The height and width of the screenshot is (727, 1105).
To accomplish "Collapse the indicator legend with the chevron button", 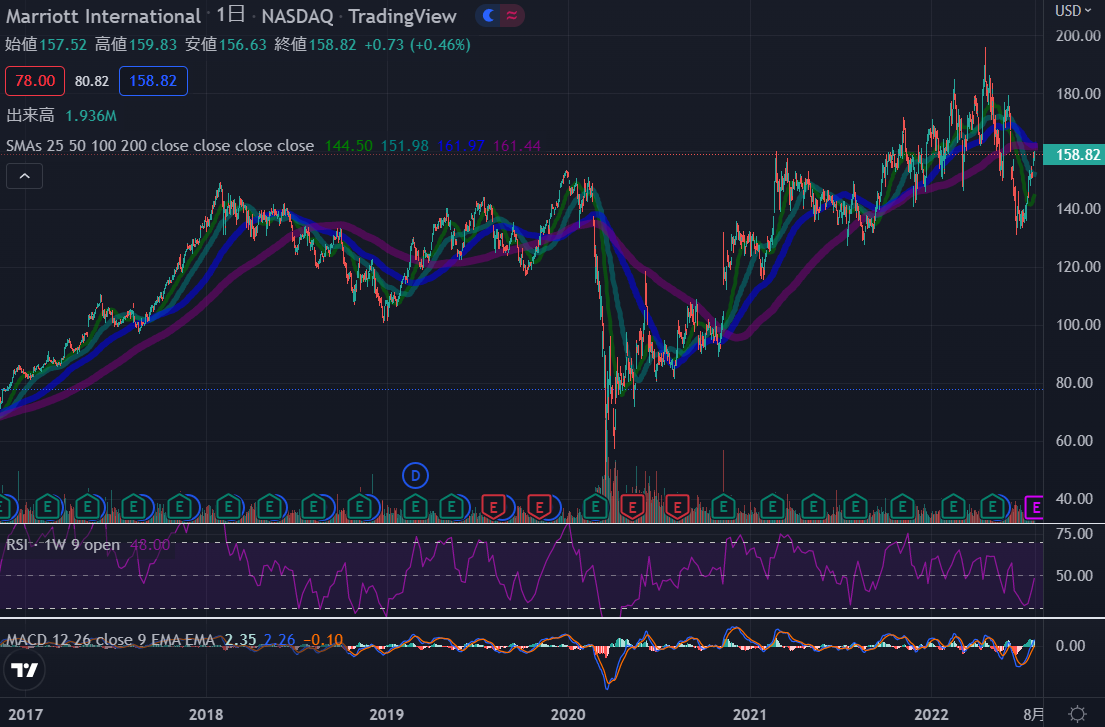I will click(x=25, y=176).
